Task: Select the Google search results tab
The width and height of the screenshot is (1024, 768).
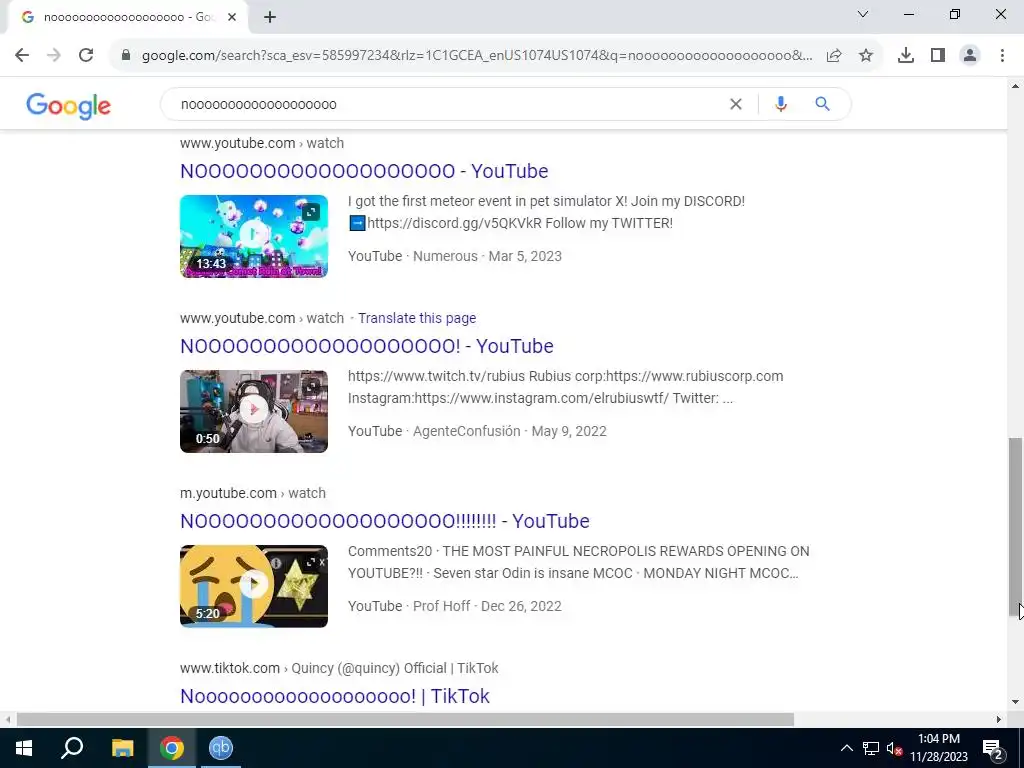Action: [127, 18]
